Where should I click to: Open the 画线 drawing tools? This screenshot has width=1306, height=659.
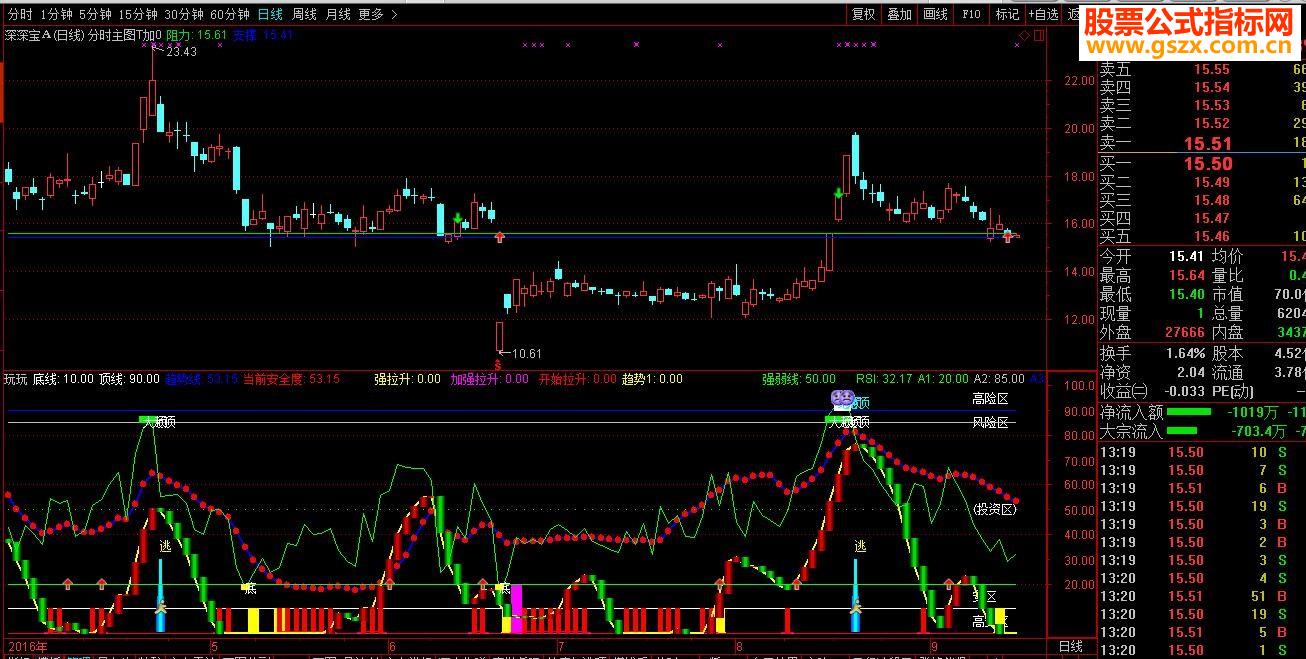[x=935, y=14]
